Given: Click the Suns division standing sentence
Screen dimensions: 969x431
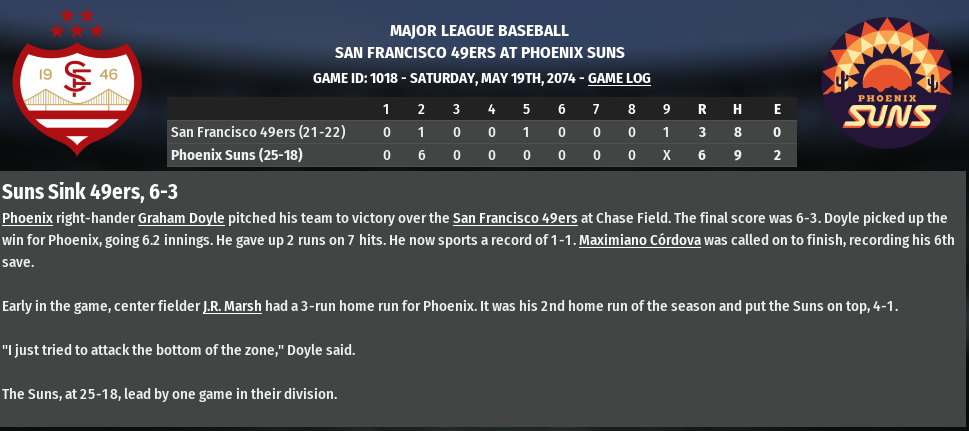Looking at the screenshot, I should pos(170,394).
